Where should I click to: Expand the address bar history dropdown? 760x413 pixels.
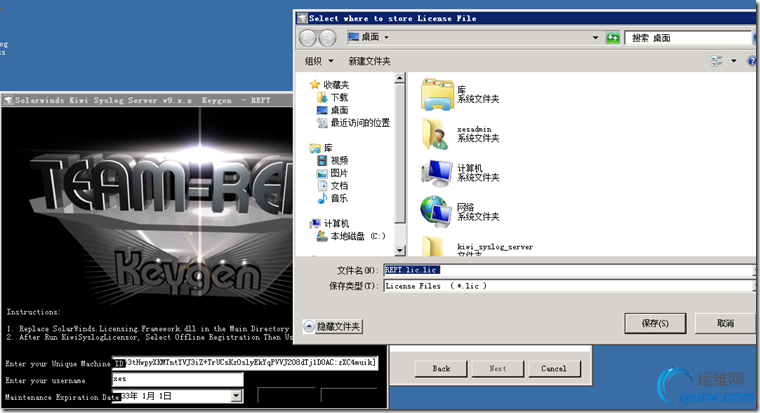click(595, 37)
